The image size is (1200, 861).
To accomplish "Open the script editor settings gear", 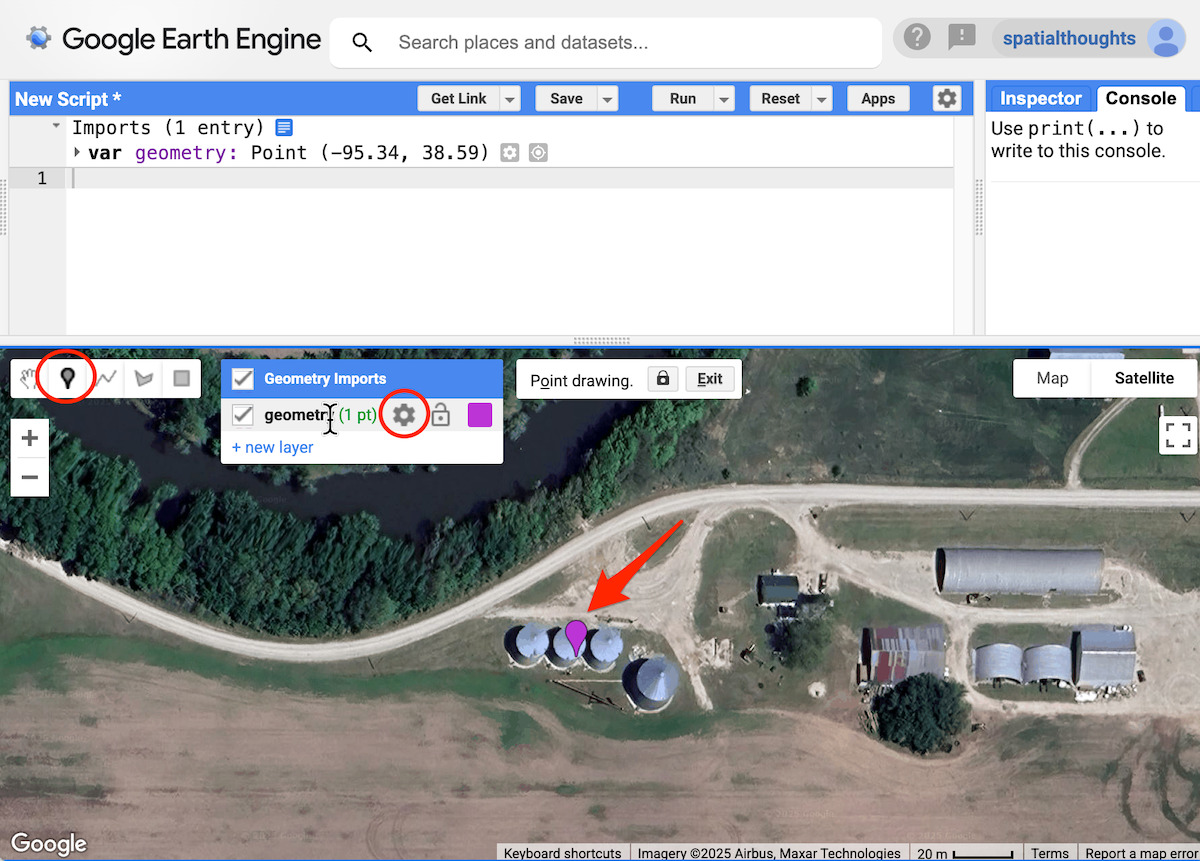I will pos(946,98).
